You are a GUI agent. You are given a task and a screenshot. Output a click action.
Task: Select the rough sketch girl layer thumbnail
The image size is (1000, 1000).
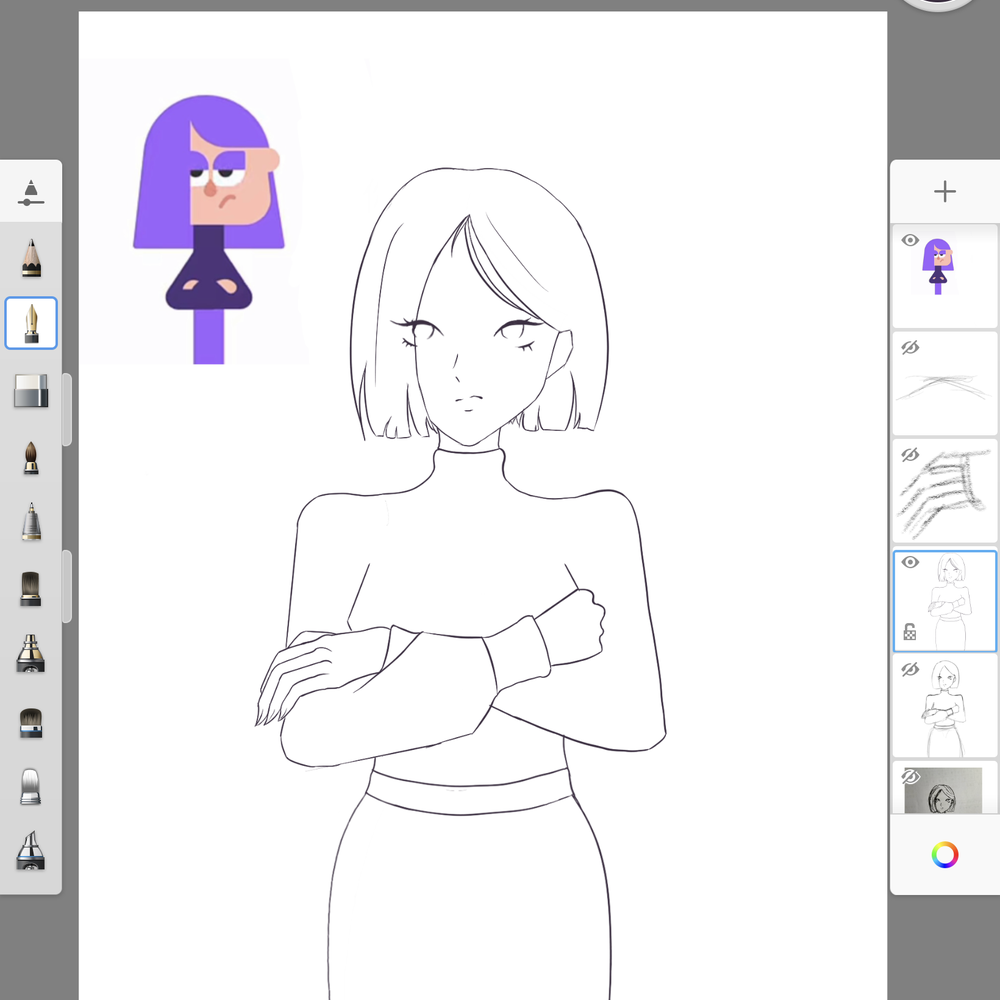[945, 706]
